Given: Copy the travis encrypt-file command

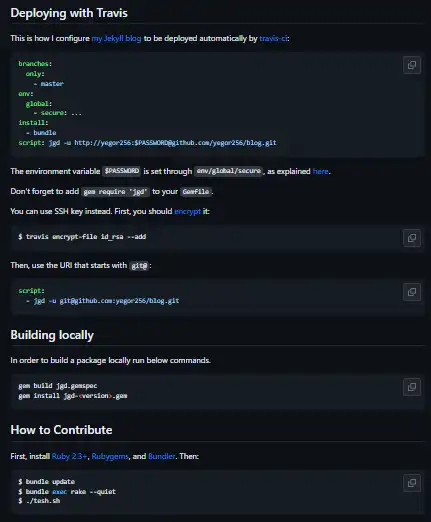Looking at the screenshot, I should [x=412, y=238].
